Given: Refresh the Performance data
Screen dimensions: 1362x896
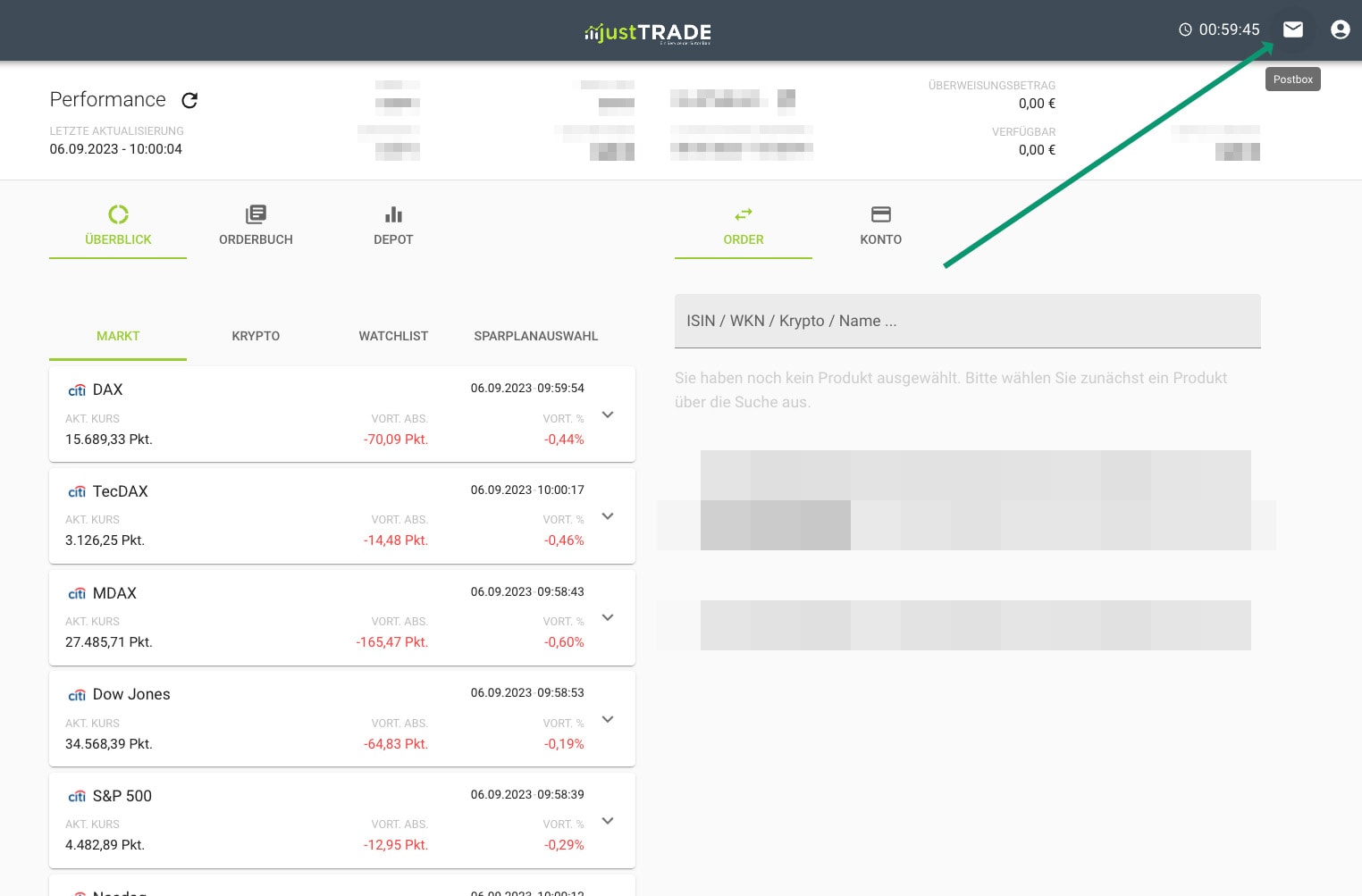Looking at the screenshot, I should [x=189, y=100].
